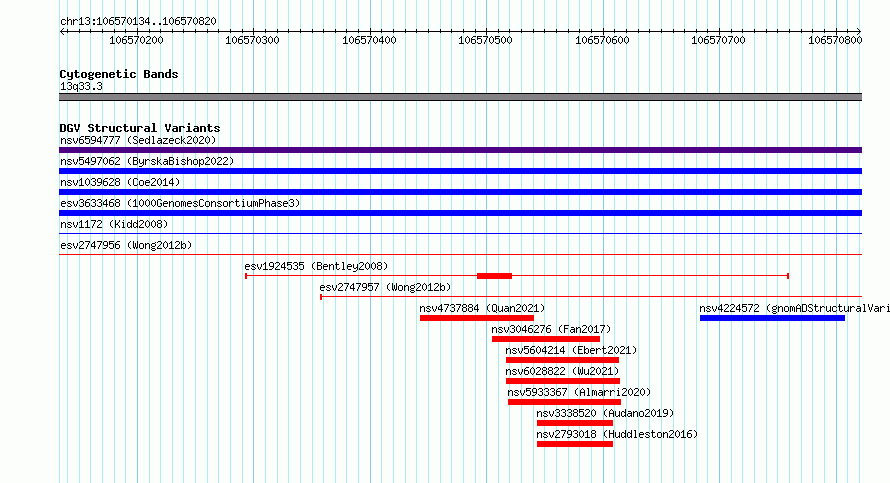The height and width of the screenshot is (483, 890).
Task: Select the dark purple nsv6594777 variant bar
Action: point(460,150)
